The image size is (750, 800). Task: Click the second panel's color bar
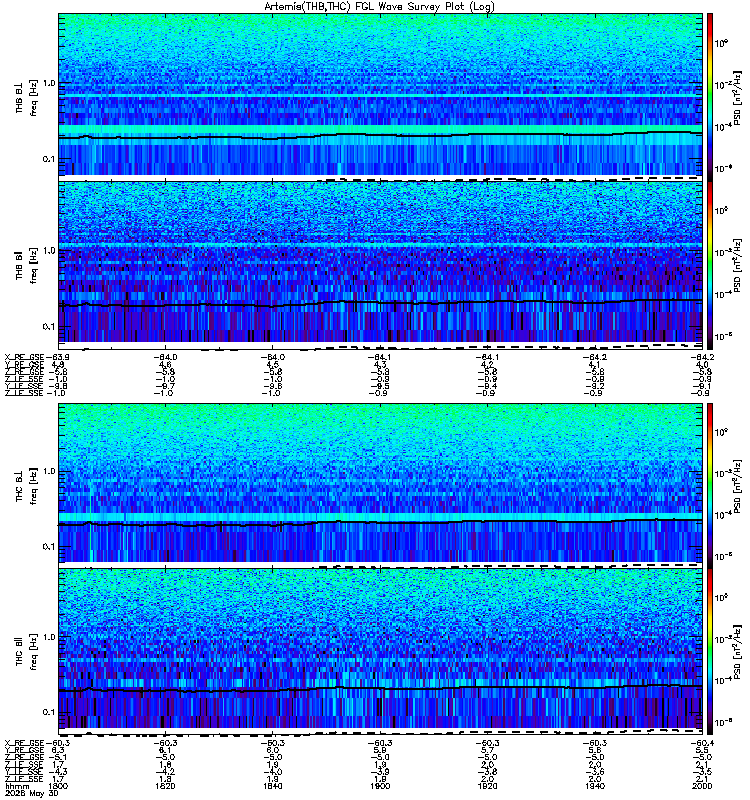pyautogui.click(x=710, y=264)
